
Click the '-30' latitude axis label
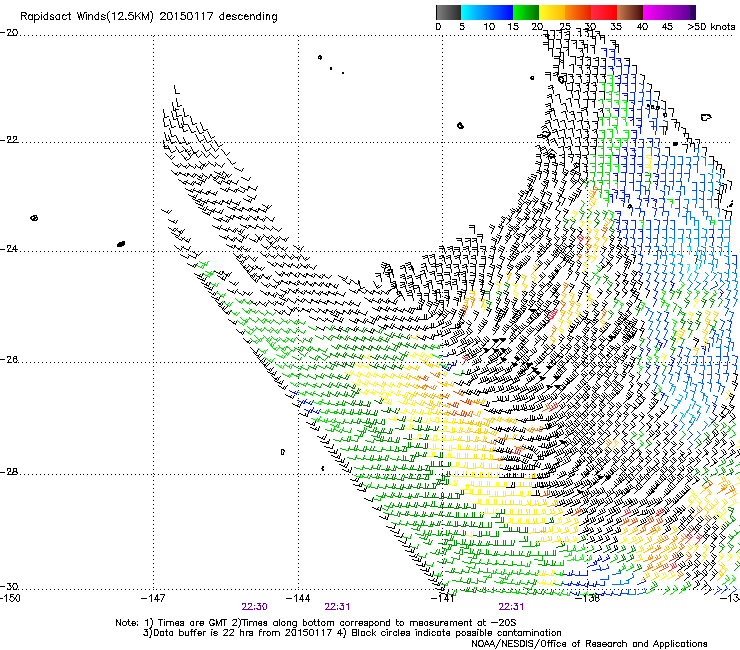click(x=9, y=586)
